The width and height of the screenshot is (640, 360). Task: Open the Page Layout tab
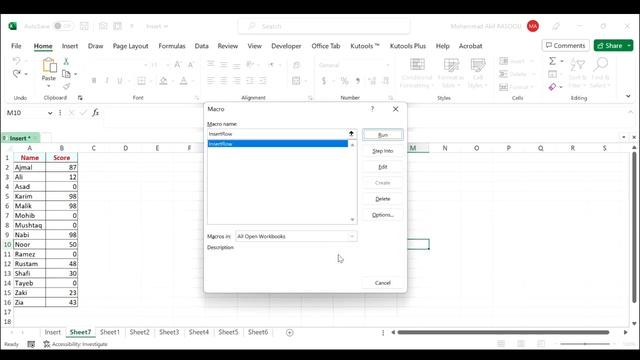click(131, 46)
